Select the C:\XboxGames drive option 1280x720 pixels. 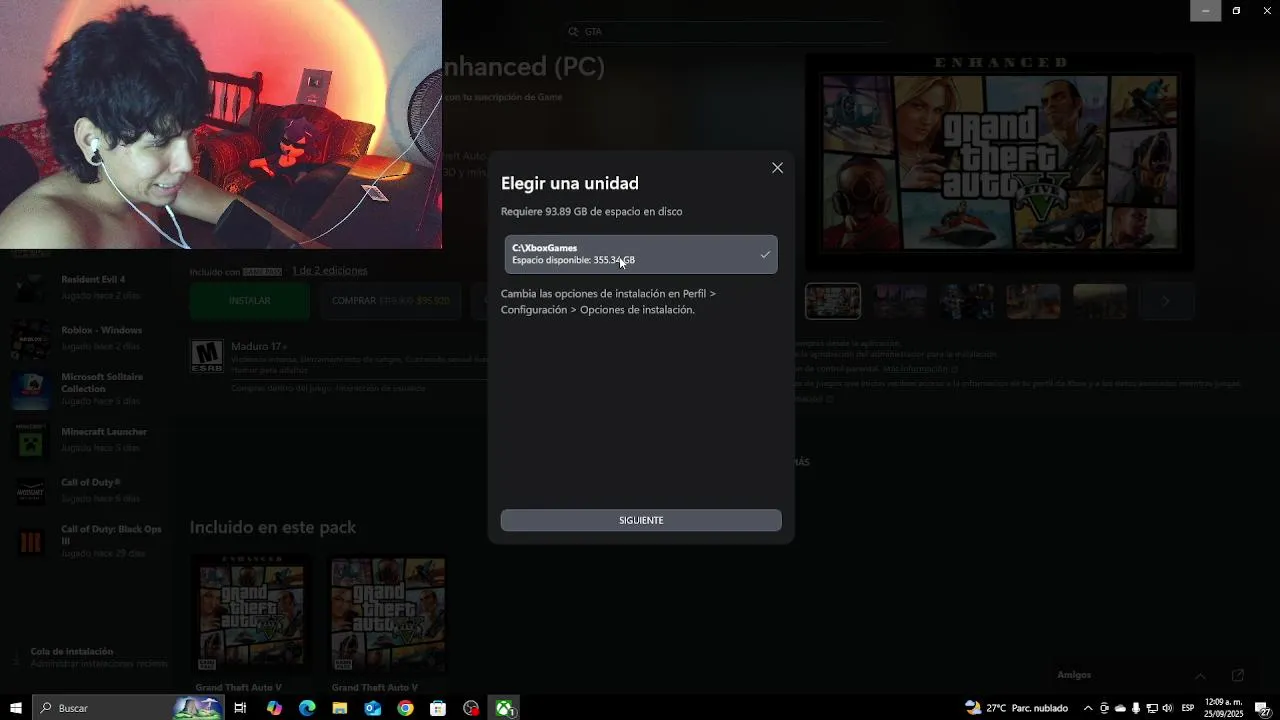[x=641, y=254]
